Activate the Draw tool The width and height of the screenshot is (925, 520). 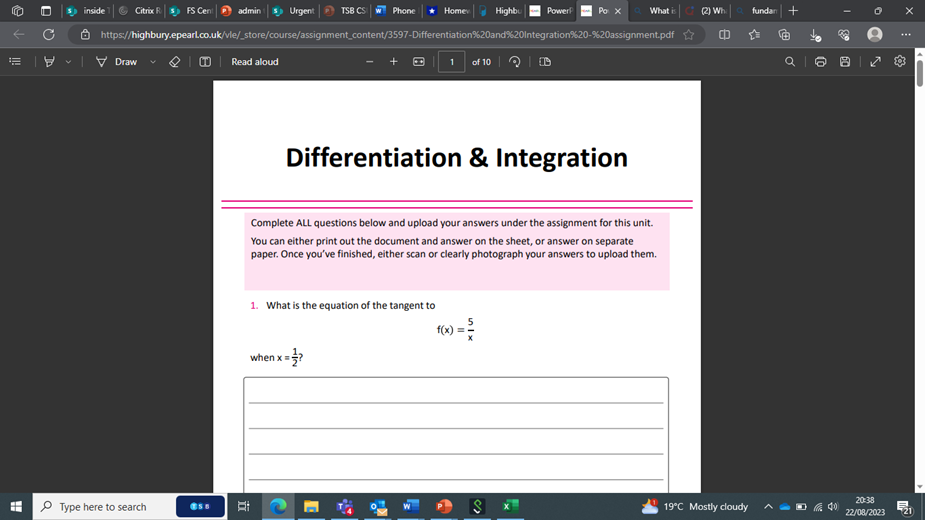pos(117,61)
